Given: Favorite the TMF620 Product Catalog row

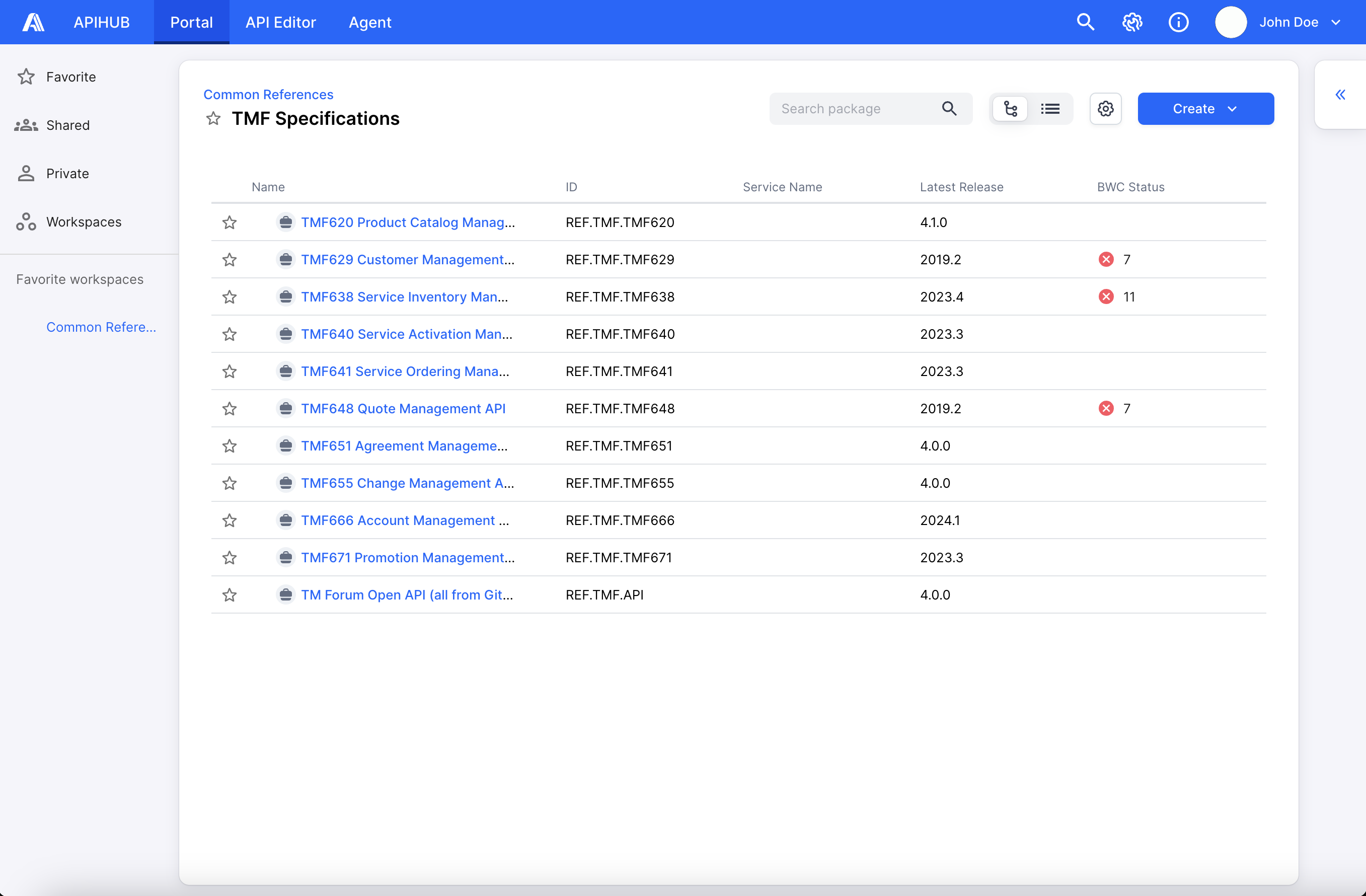Looking at the screenshot, I should click(230, 222).
